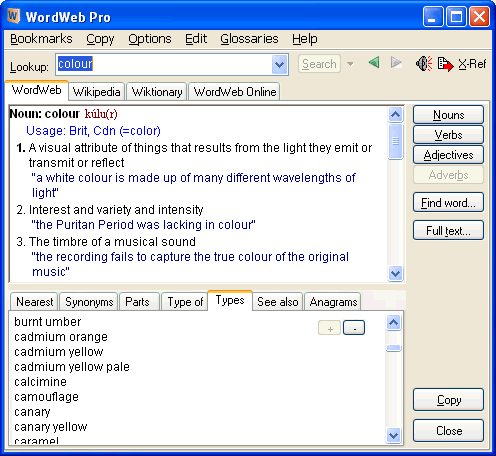Switch to the Wikipedia tab

[97, 92]
